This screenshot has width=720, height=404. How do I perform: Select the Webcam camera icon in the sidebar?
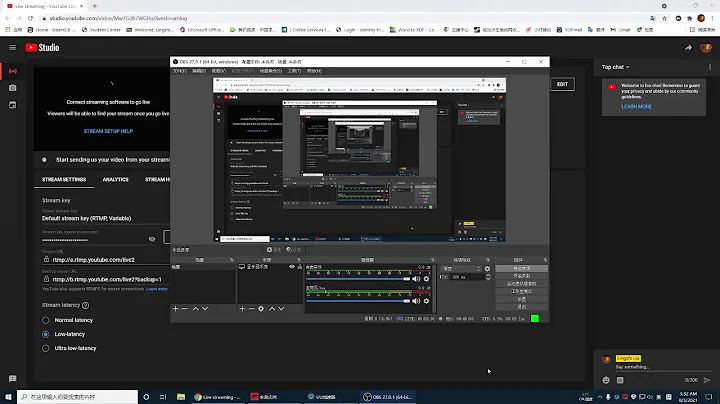[13, 88]
